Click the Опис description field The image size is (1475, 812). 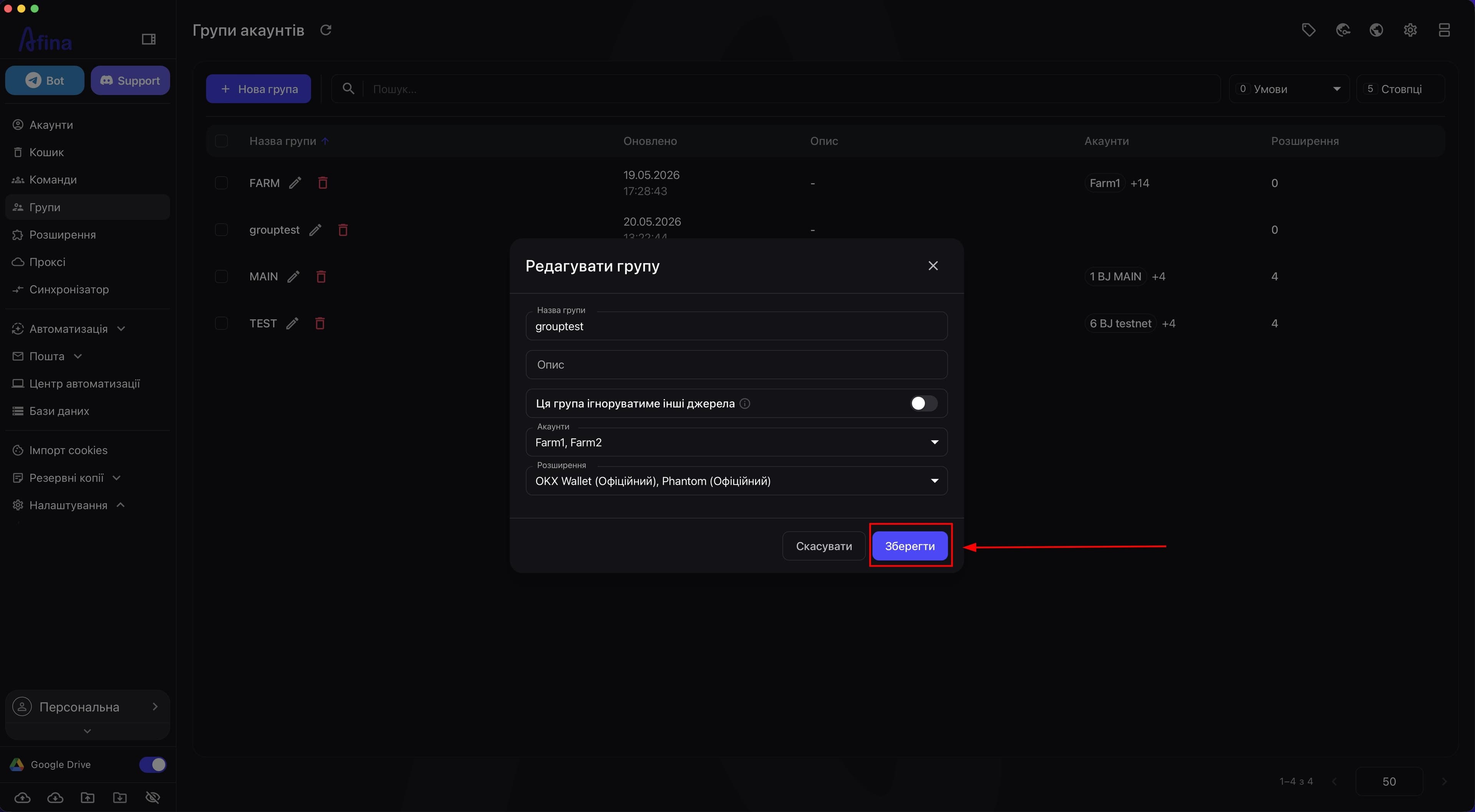(736, 365)
